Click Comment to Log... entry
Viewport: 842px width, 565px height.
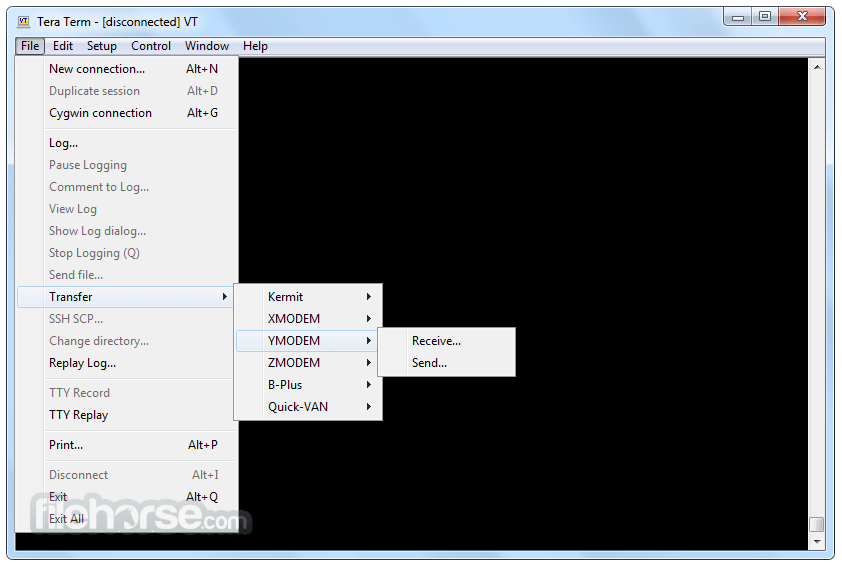pos(127,187)
